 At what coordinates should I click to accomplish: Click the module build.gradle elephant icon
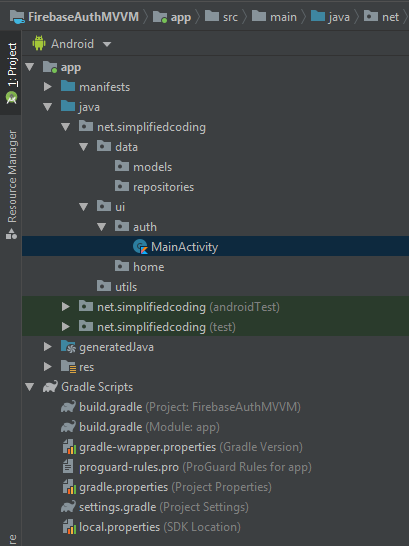[68, 427]
